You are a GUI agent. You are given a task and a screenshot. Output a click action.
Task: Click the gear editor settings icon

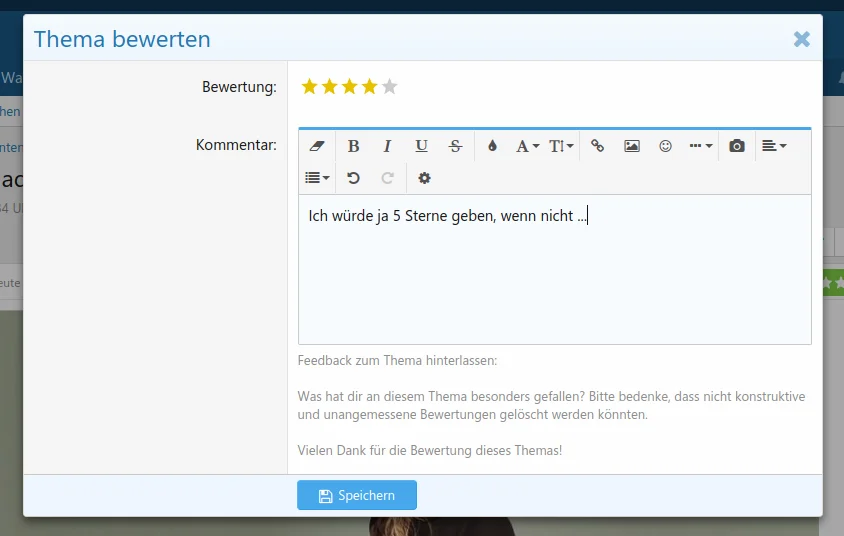424,178
